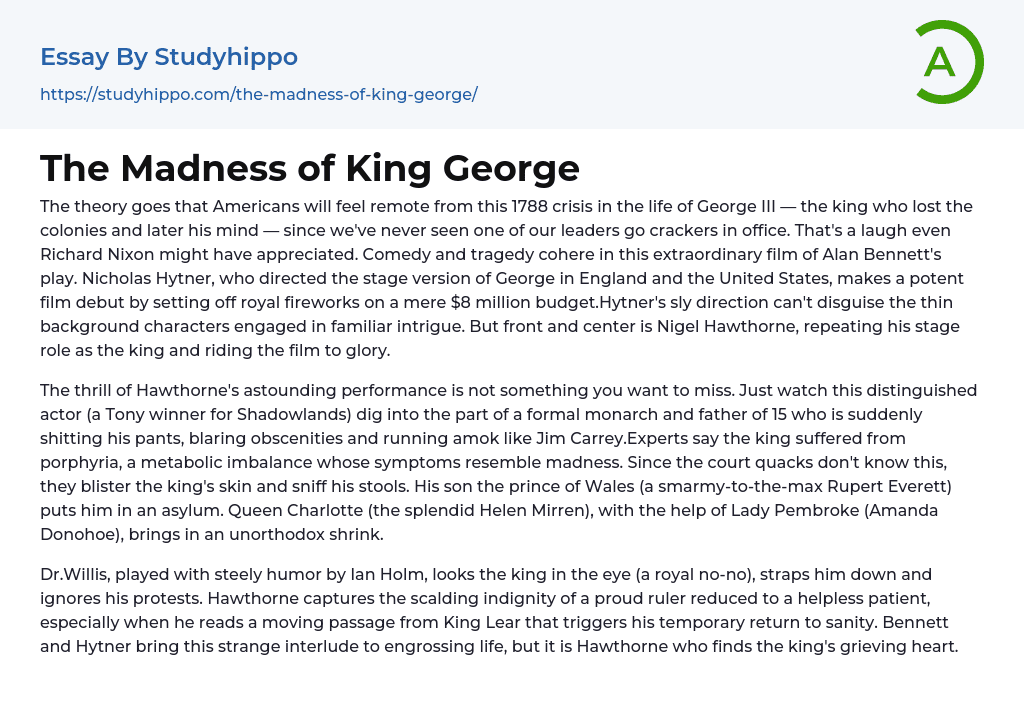
Task: Open the studyhippo.com essay URL link
Action: coord(258,94)
